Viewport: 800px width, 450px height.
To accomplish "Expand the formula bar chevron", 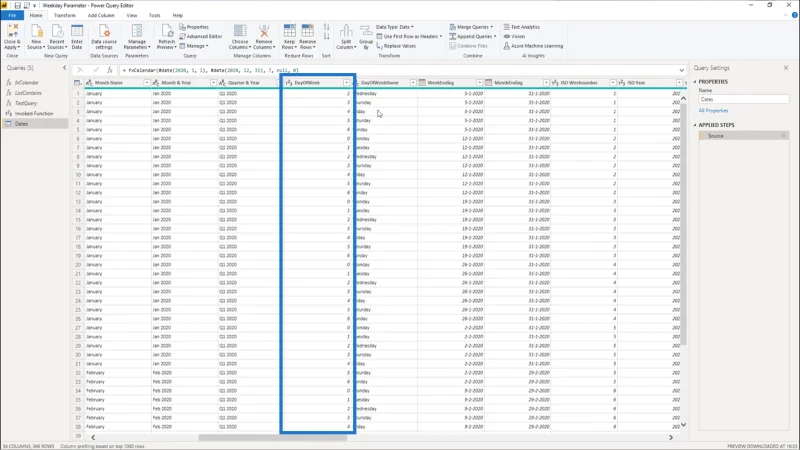I will [682, 70].
